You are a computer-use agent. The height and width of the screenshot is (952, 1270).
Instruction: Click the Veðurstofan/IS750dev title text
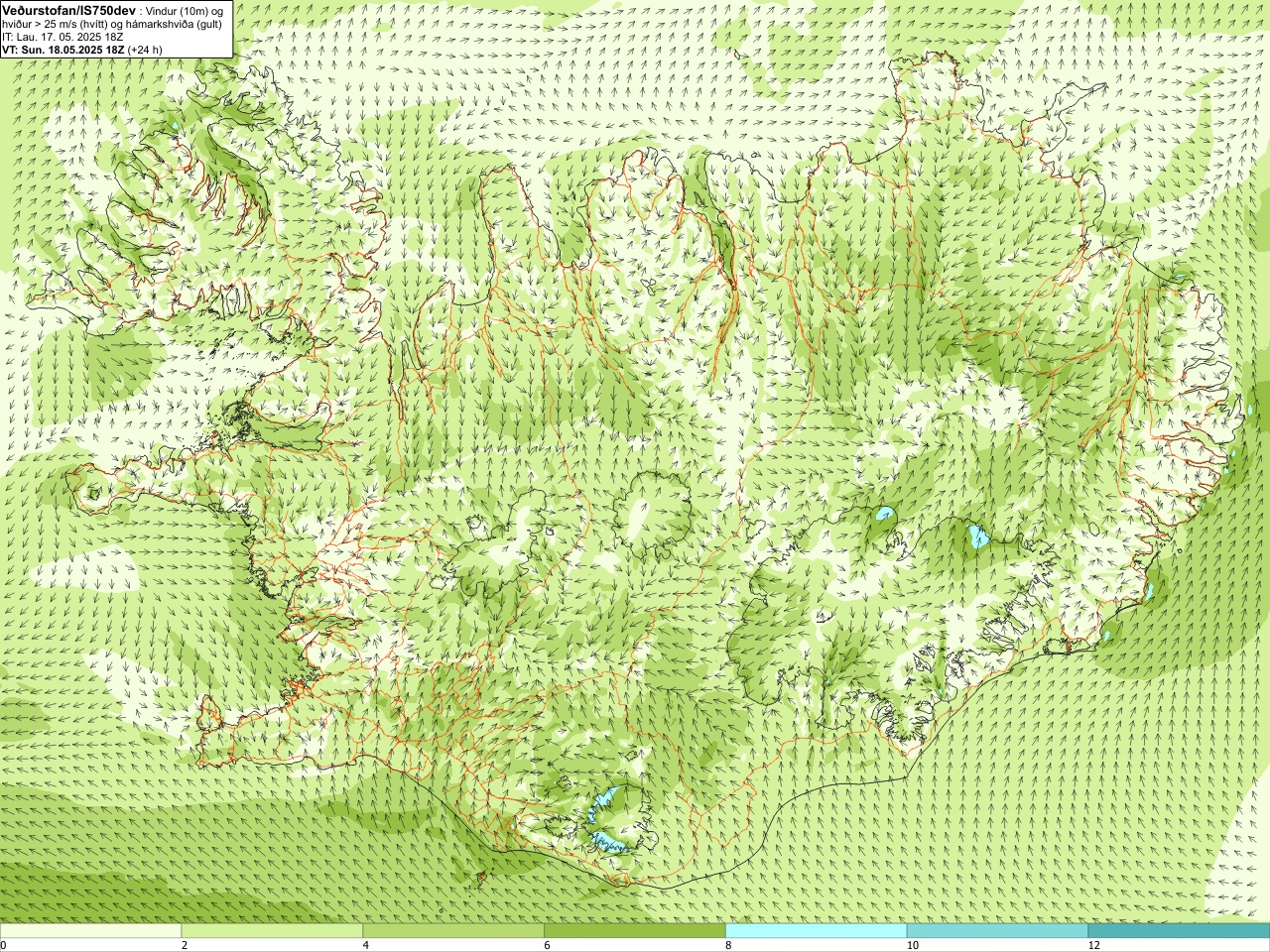pos(67,10)
